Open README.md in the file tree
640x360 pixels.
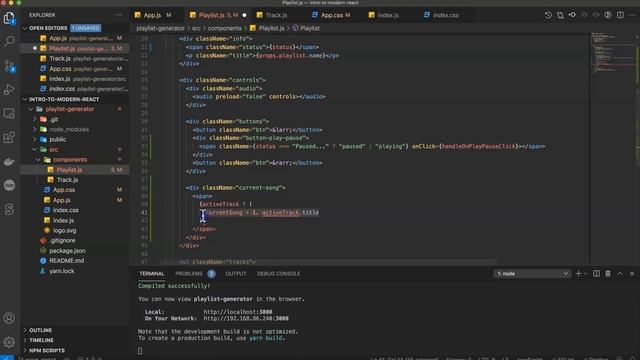click(x=75, y=260)
